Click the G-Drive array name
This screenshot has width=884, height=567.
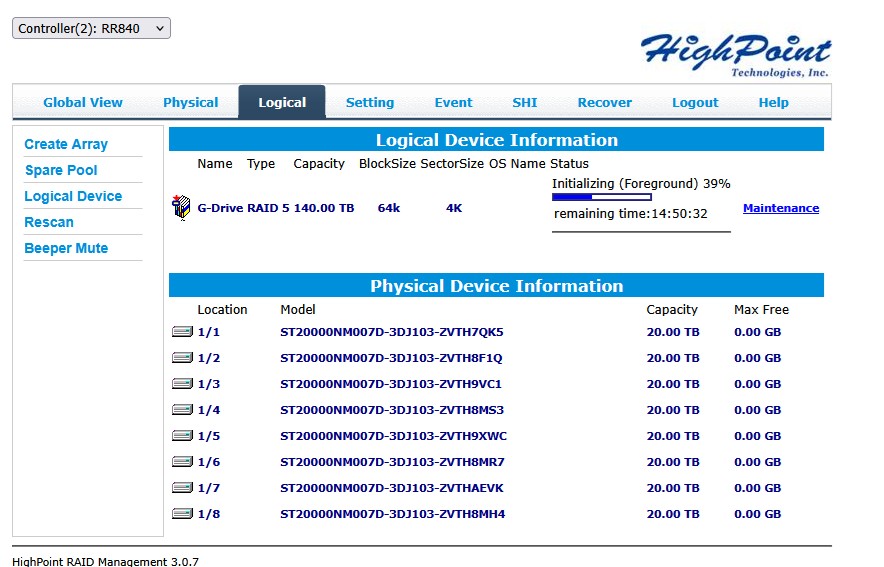point(220,208)
